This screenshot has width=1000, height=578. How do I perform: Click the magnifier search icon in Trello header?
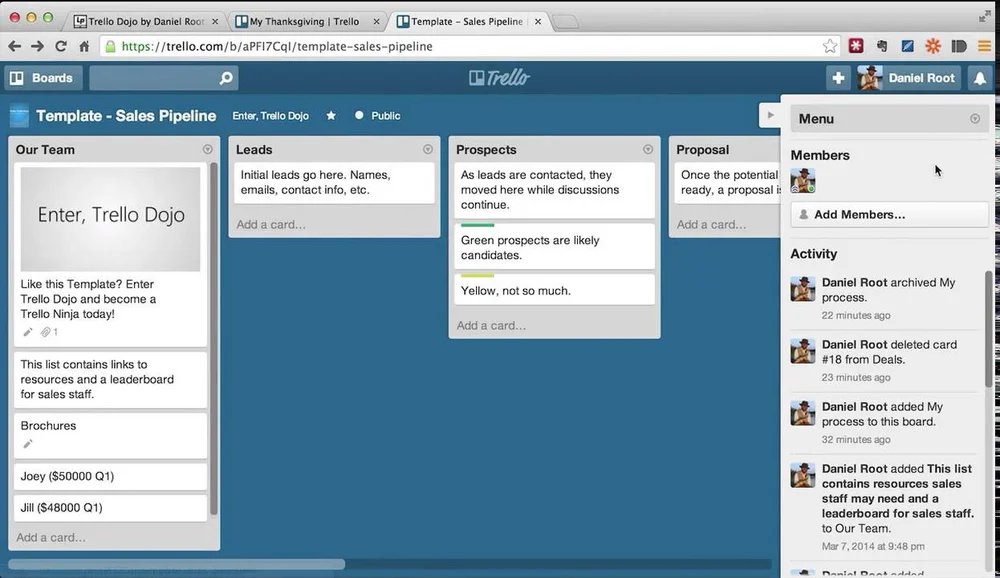(226, 78)
